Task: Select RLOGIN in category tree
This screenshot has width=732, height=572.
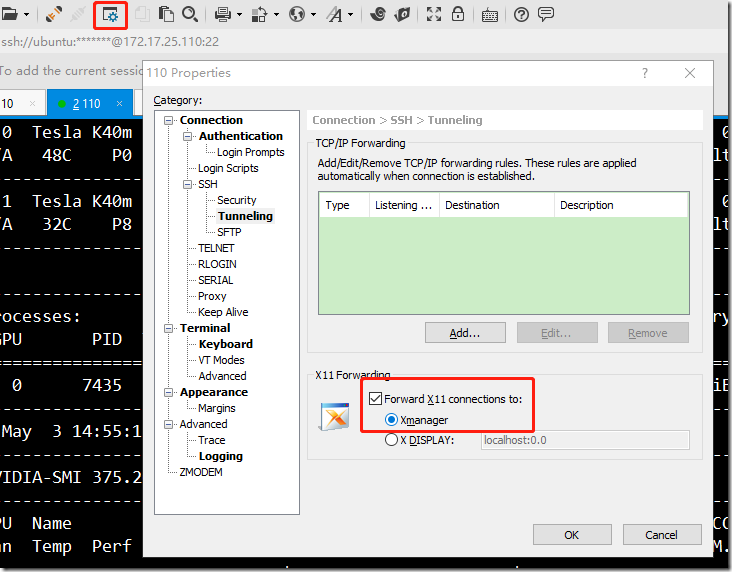Action: [217, 264]
